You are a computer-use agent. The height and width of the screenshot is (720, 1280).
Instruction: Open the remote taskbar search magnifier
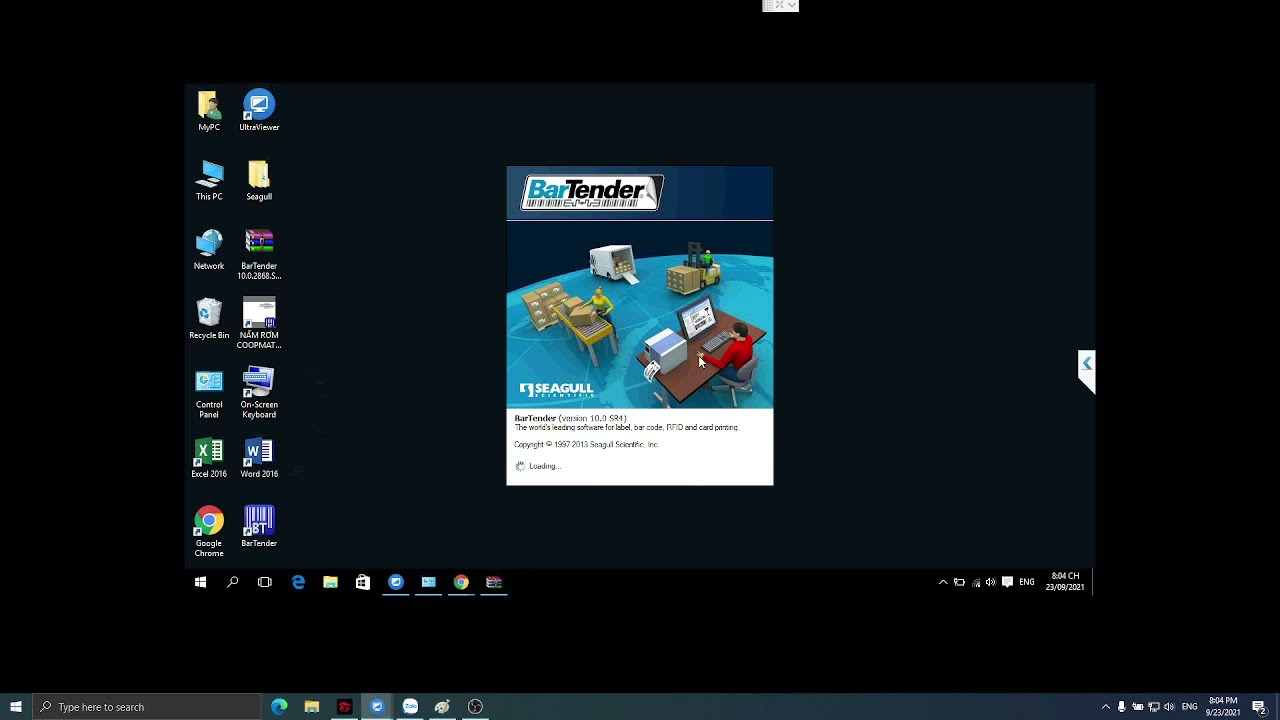tap(232, 582)
